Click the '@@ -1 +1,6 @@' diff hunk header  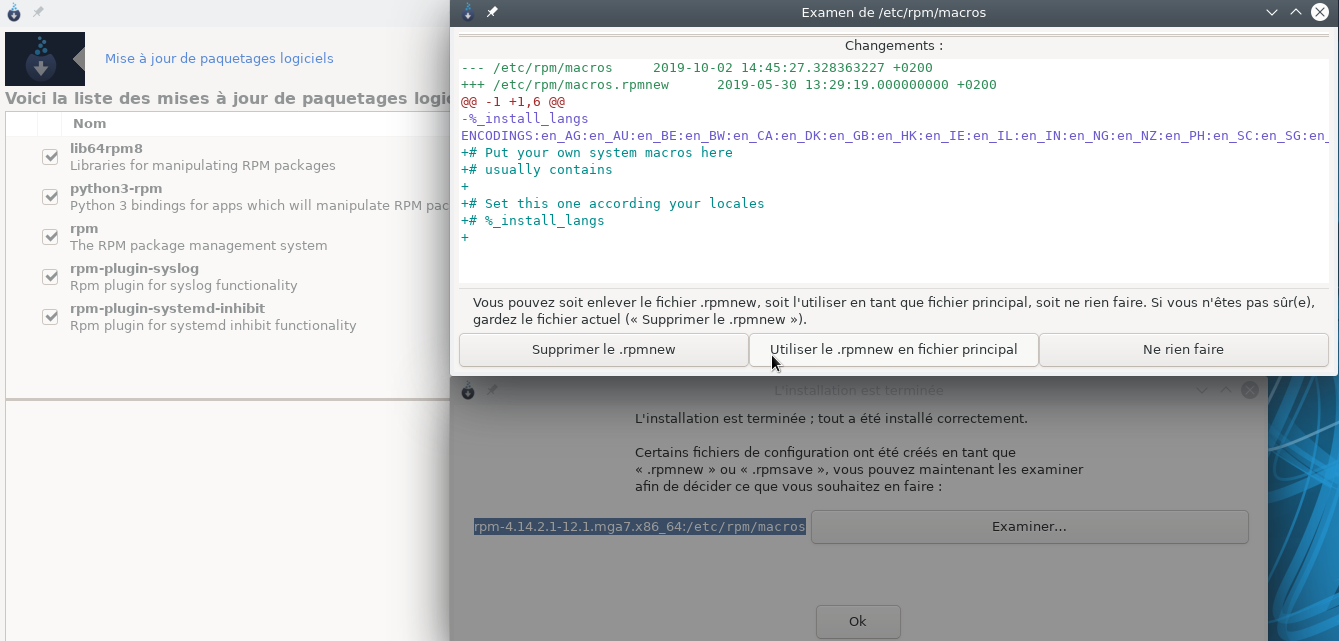513,102
